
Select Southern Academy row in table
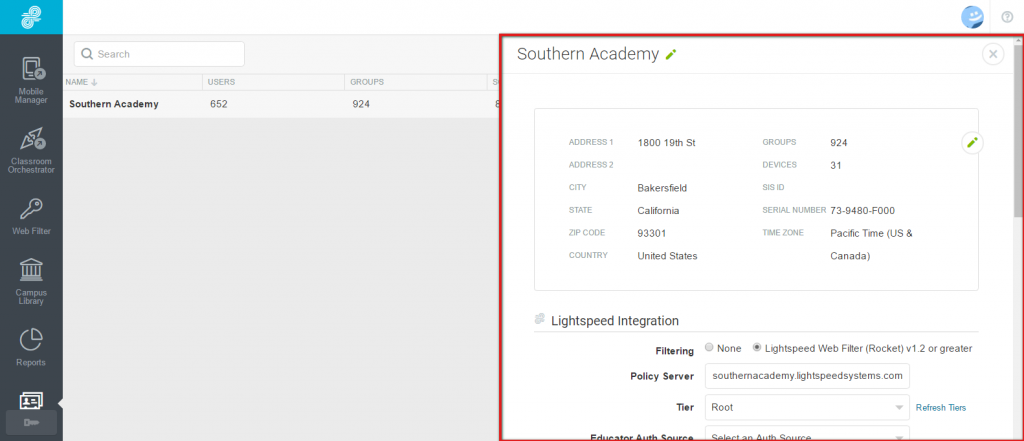tap(281, 104)
